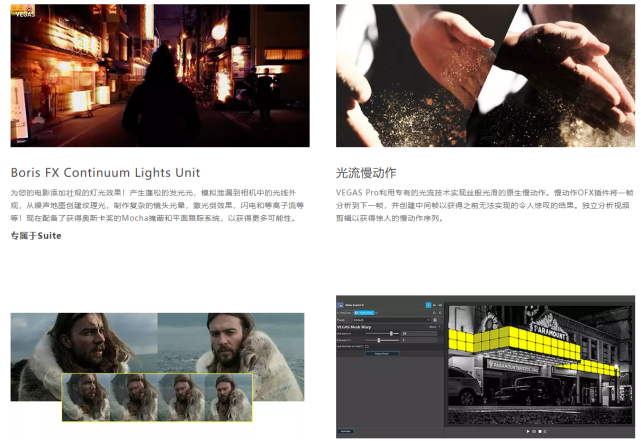
Task: Click the Reset Mesh button
Action: [382, 354]
